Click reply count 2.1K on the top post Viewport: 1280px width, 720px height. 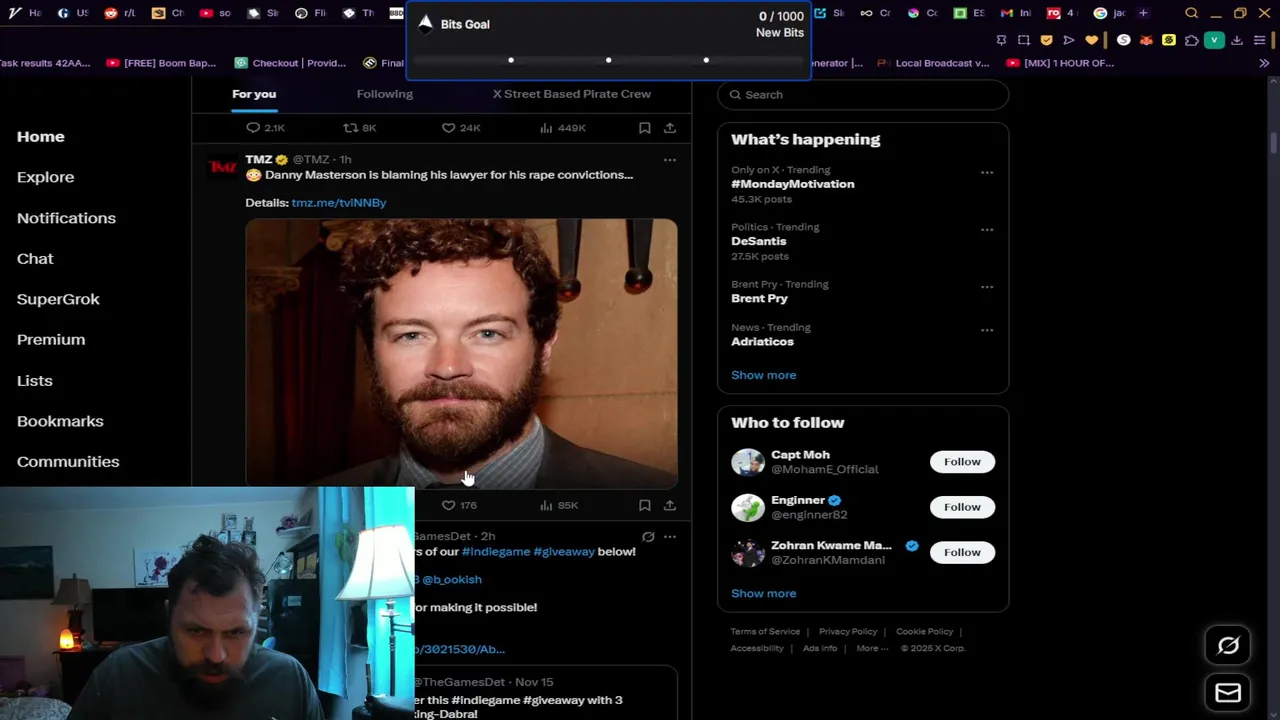(265, 128)
